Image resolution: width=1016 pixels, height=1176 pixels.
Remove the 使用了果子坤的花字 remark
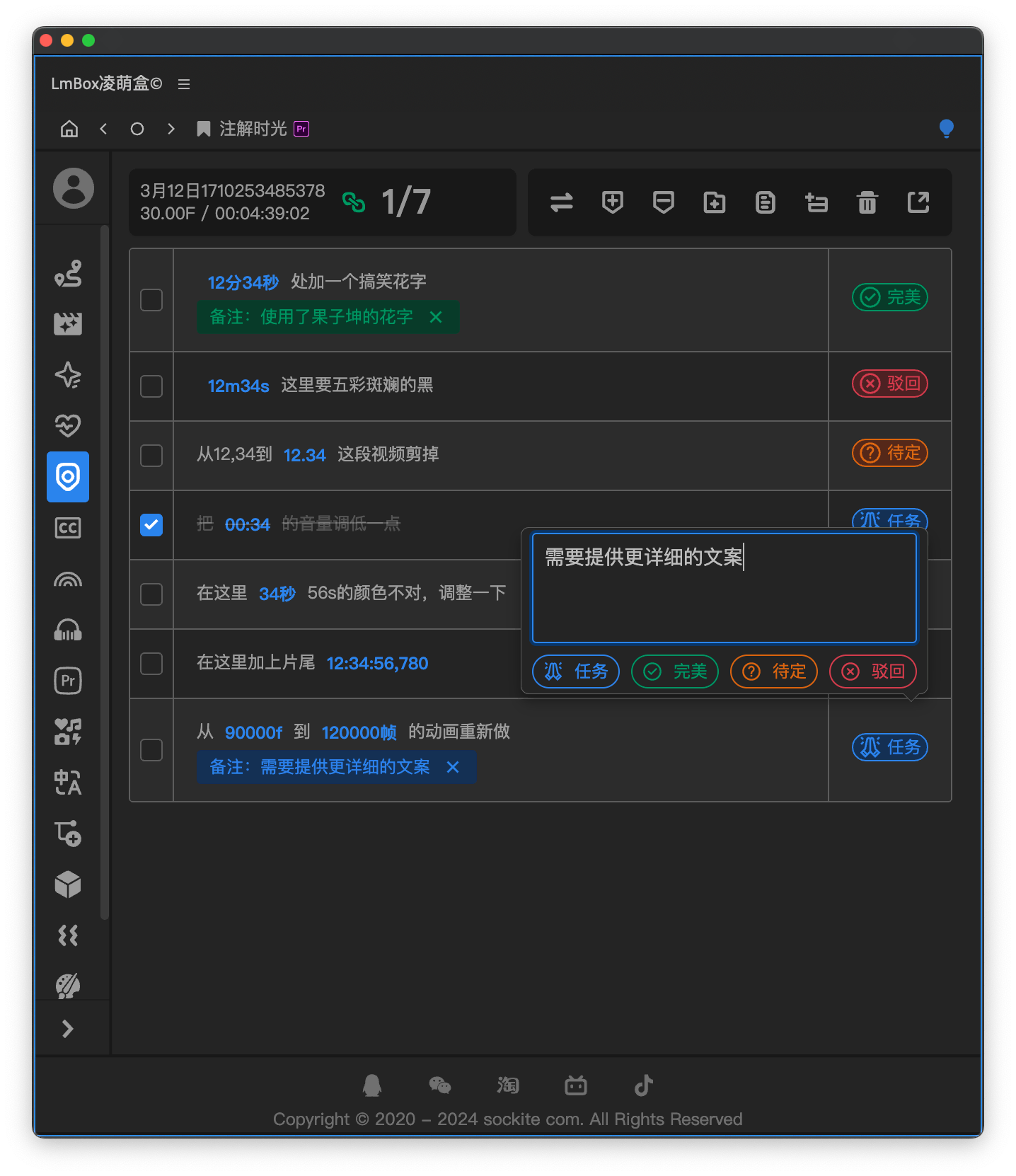(436, 317)
